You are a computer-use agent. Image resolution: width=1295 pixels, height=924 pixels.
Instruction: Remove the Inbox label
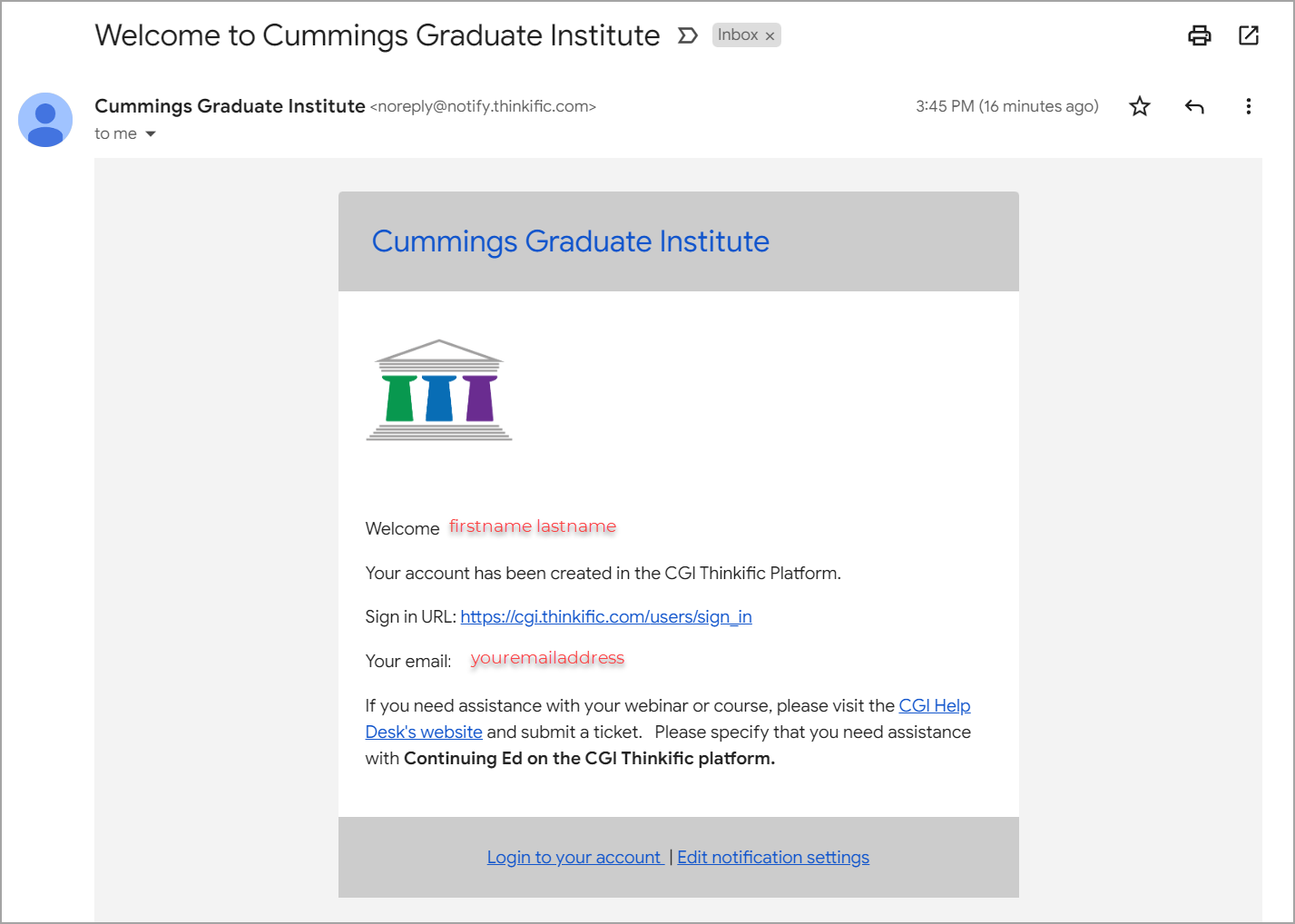(770, 34)
